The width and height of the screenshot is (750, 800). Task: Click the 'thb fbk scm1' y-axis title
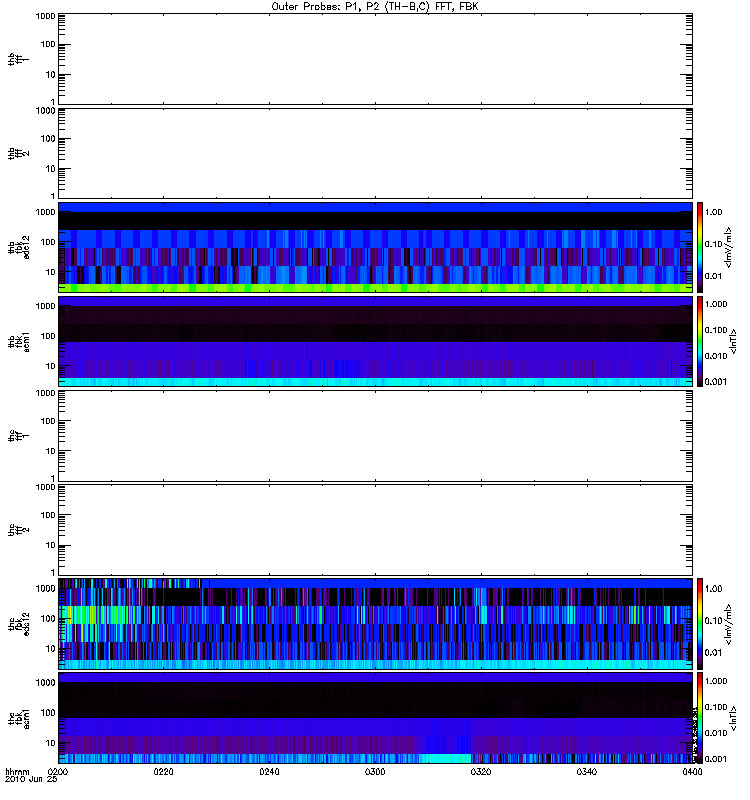click(x=19, y=341)
